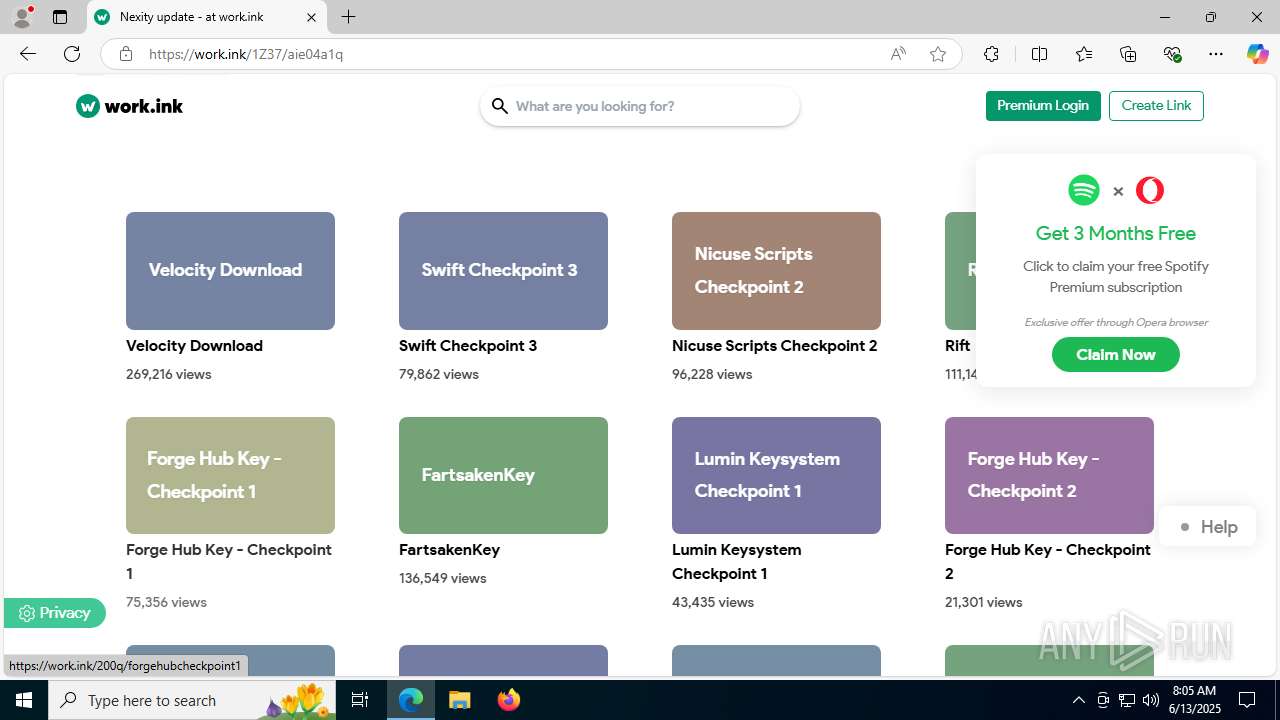The height and width of the screenshot is (720, 1280).
Task: Click Lumin Keysystem Checkpoint 1 title link
Action: point(737,562)
